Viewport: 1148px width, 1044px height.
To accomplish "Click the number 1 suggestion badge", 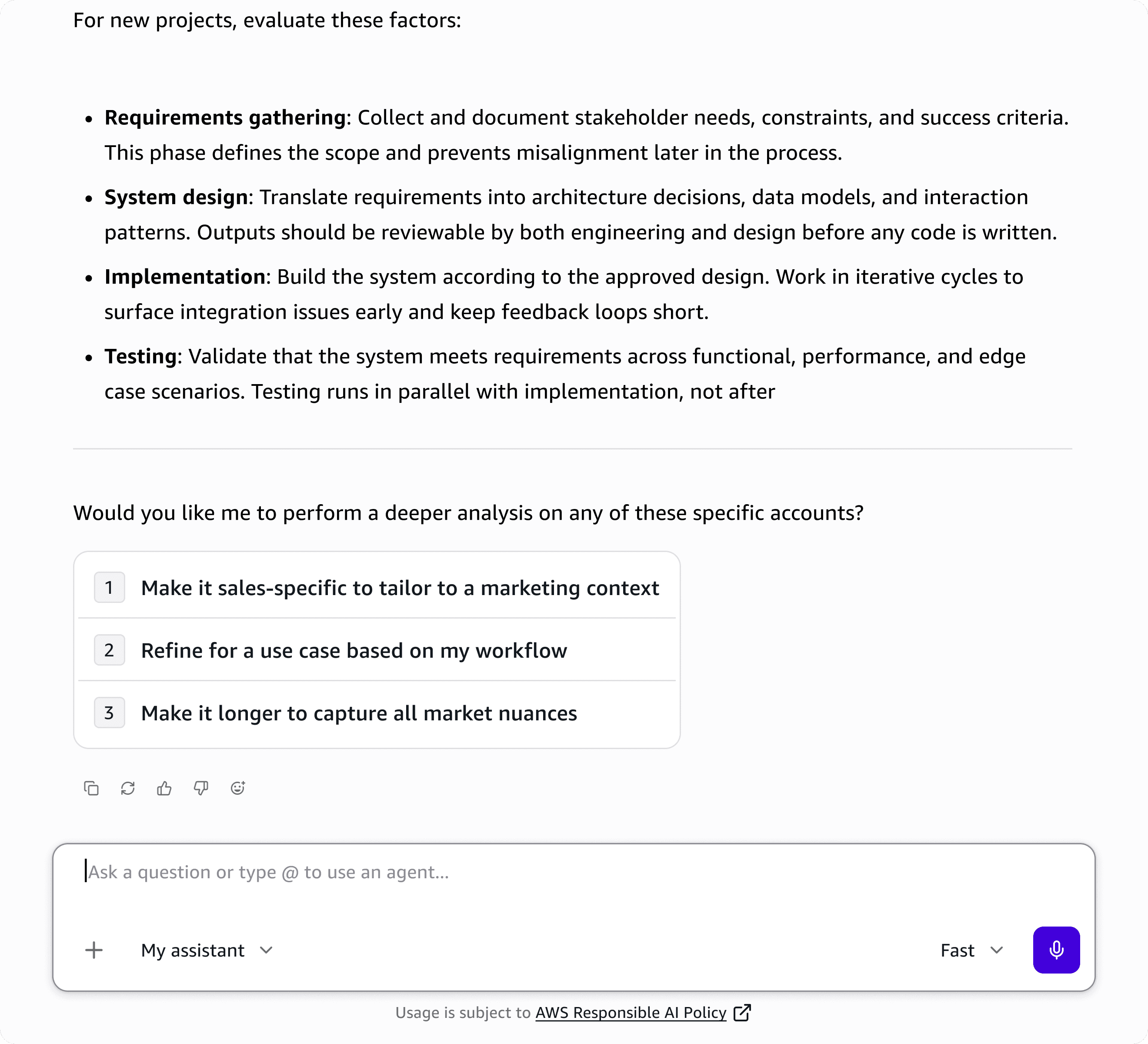I will (109, 587).
